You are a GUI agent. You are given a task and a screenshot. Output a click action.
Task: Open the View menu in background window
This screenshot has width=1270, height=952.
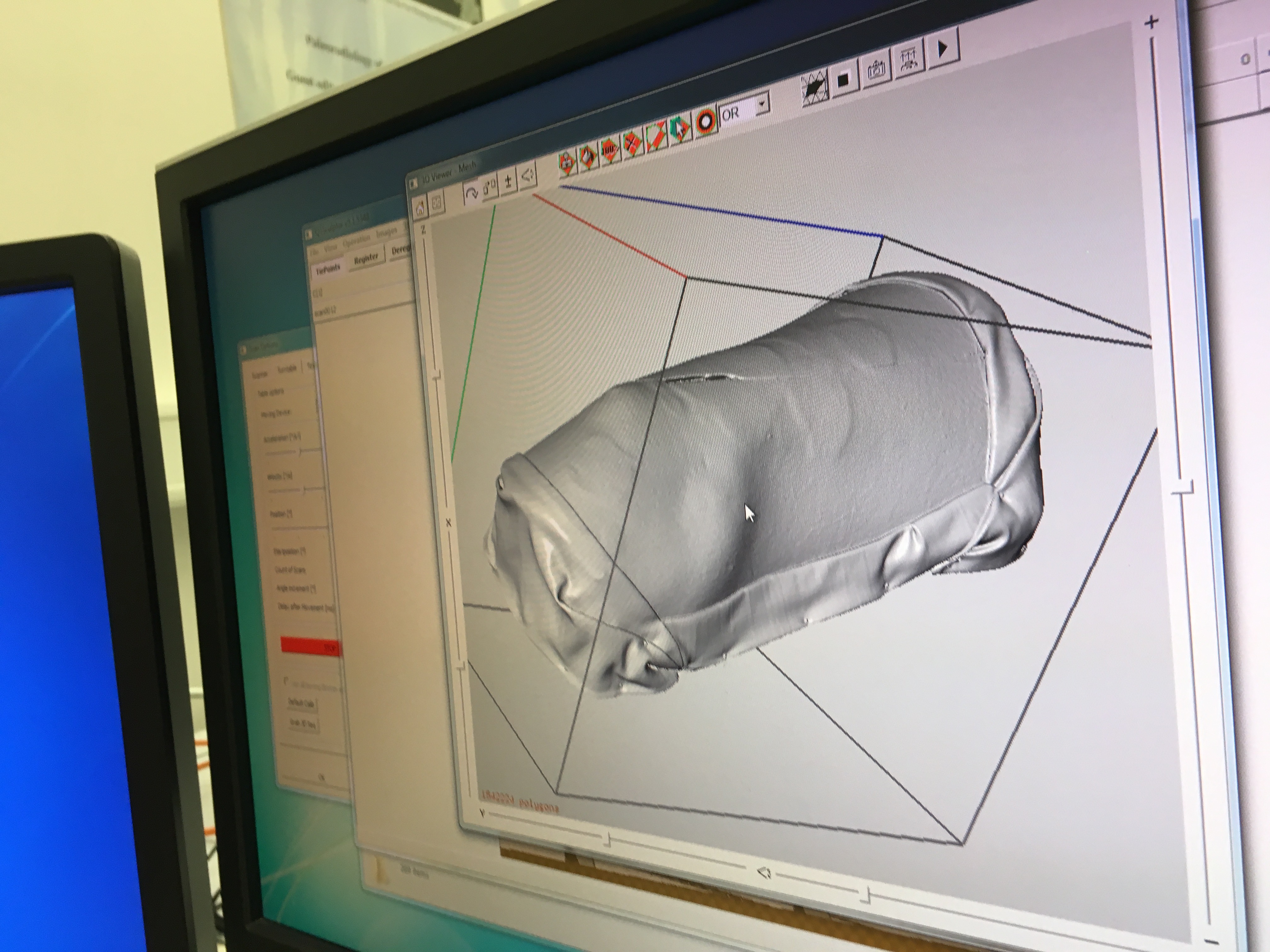tap(331, 248)
